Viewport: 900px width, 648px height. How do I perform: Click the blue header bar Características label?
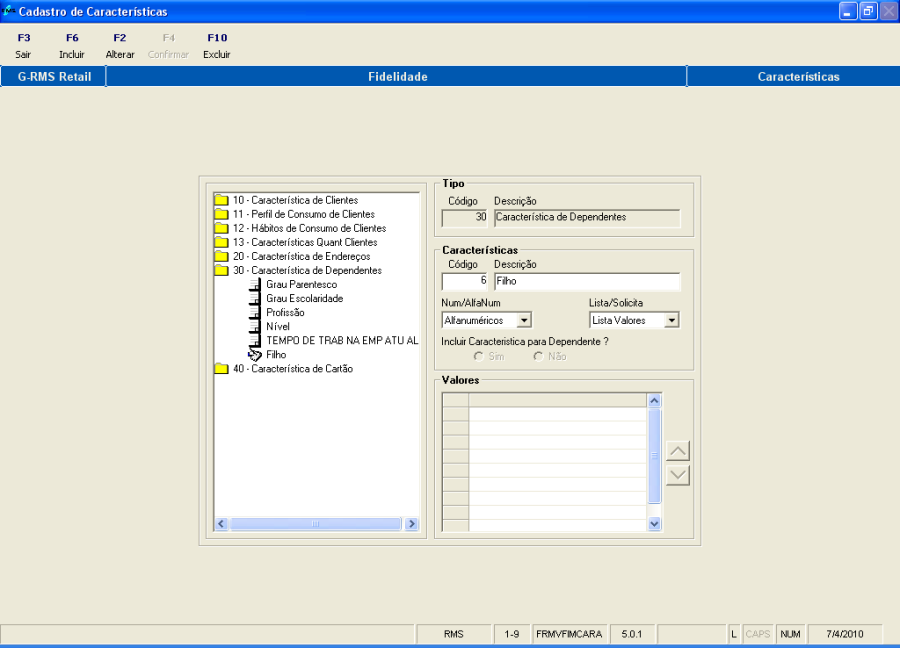(798, 76)
